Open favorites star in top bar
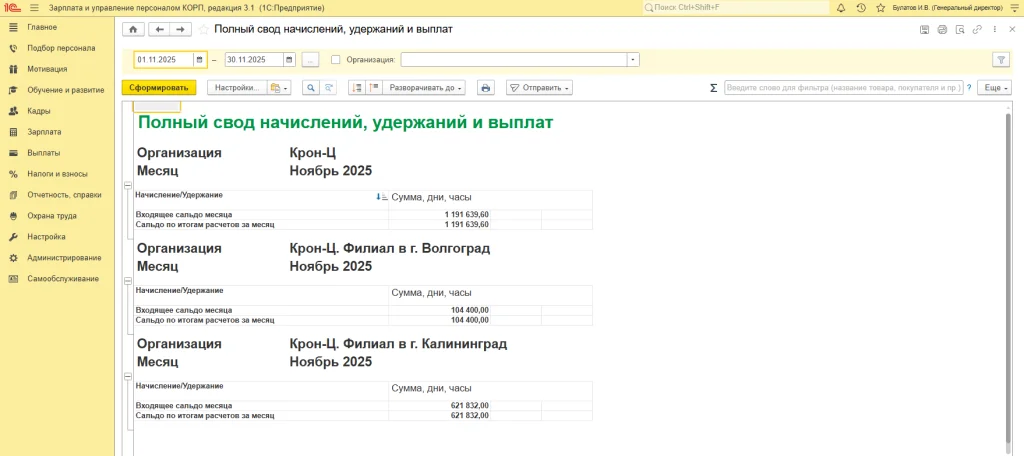 (880, 8)
